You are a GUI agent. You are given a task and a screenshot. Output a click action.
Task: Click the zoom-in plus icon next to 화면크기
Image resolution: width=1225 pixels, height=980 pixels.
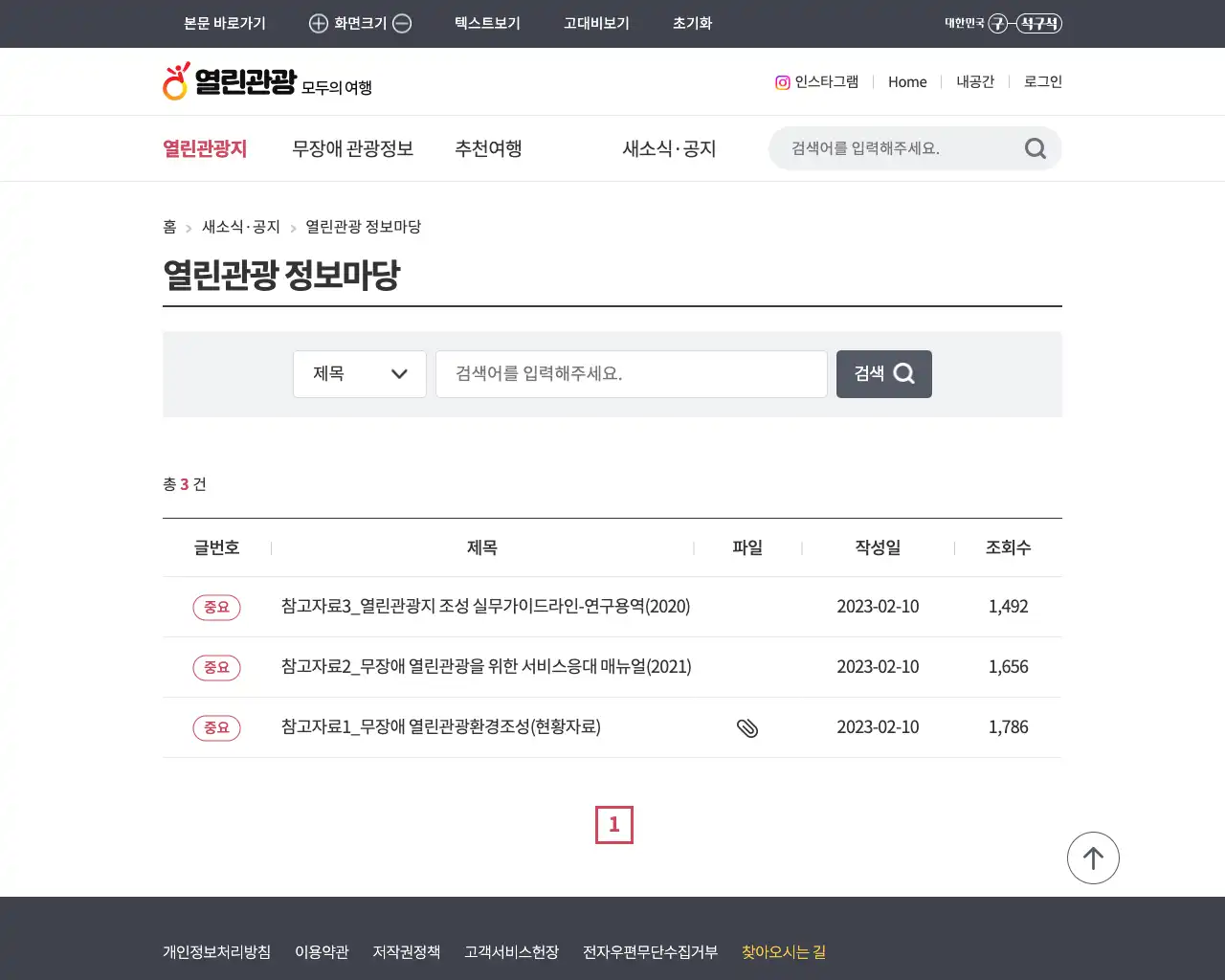pyautogui.click(x=317, y=23)
